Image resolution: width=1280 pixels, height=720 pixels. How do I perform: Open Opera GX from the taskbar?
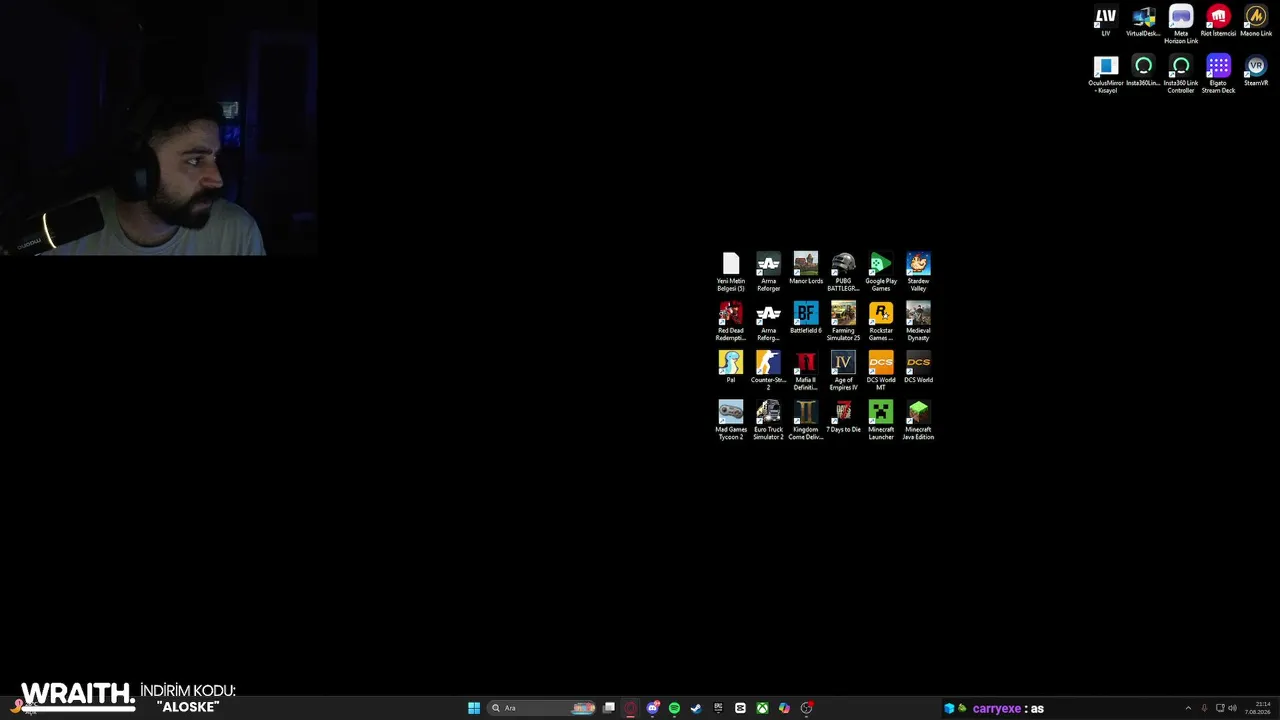coord(631,708)
